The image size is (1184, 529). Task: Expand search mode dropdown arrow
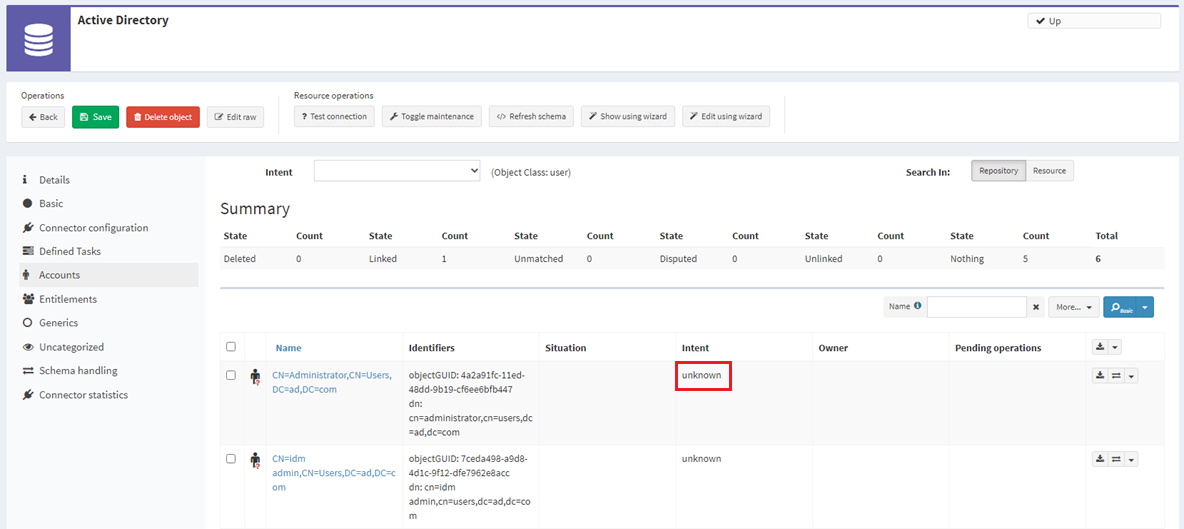tap(1145, 307)
